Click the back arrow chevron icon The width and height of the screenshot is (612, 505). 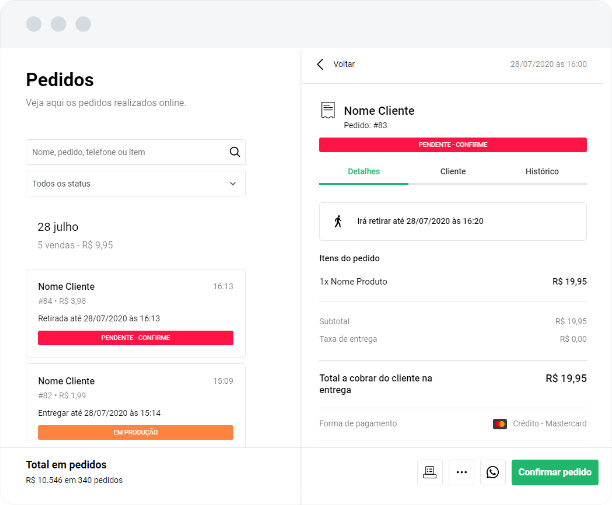click(320, 64)
